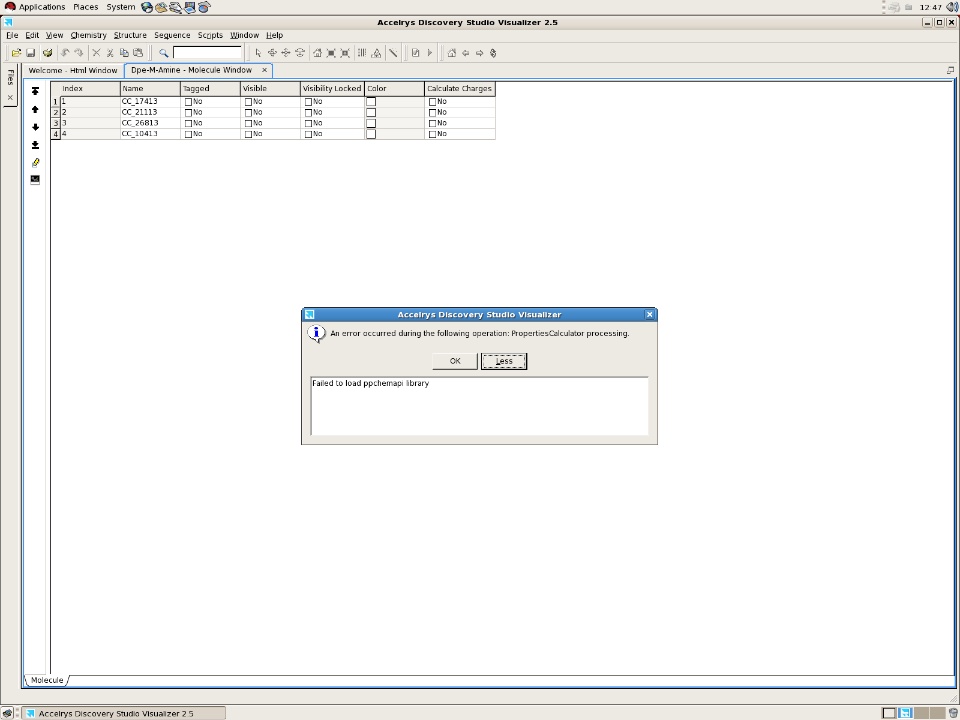Select the Rotate view tool

(272, 53)
